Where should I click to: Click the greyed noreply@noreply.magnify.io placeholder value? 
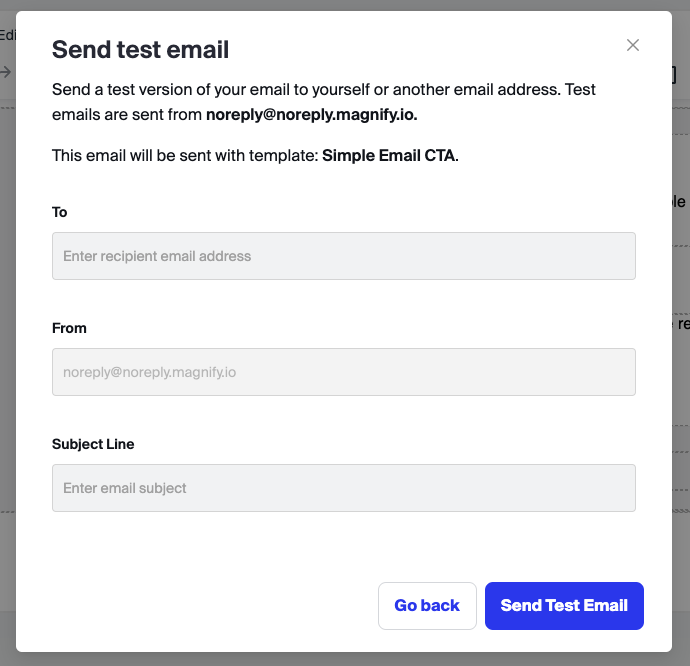[x=149, y=372]
